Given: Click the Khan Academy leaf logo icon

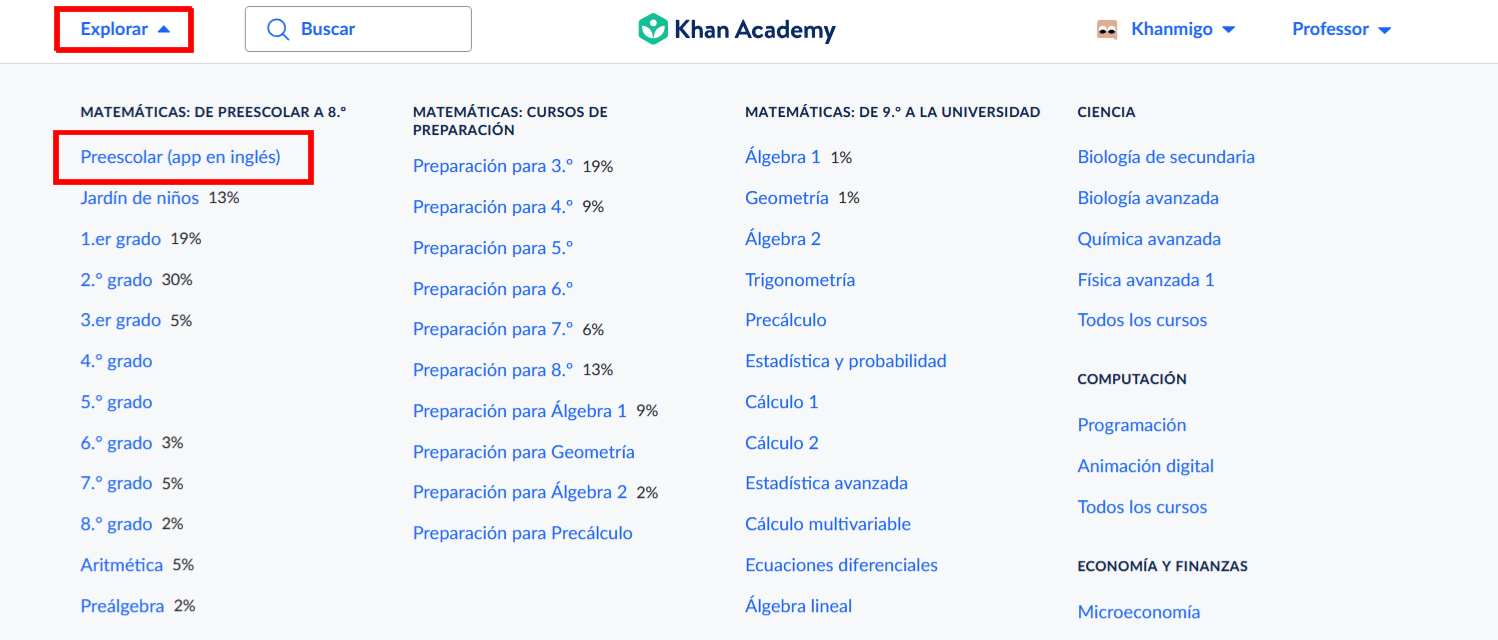Looking at the screenshot, I should tap(653, 29).
